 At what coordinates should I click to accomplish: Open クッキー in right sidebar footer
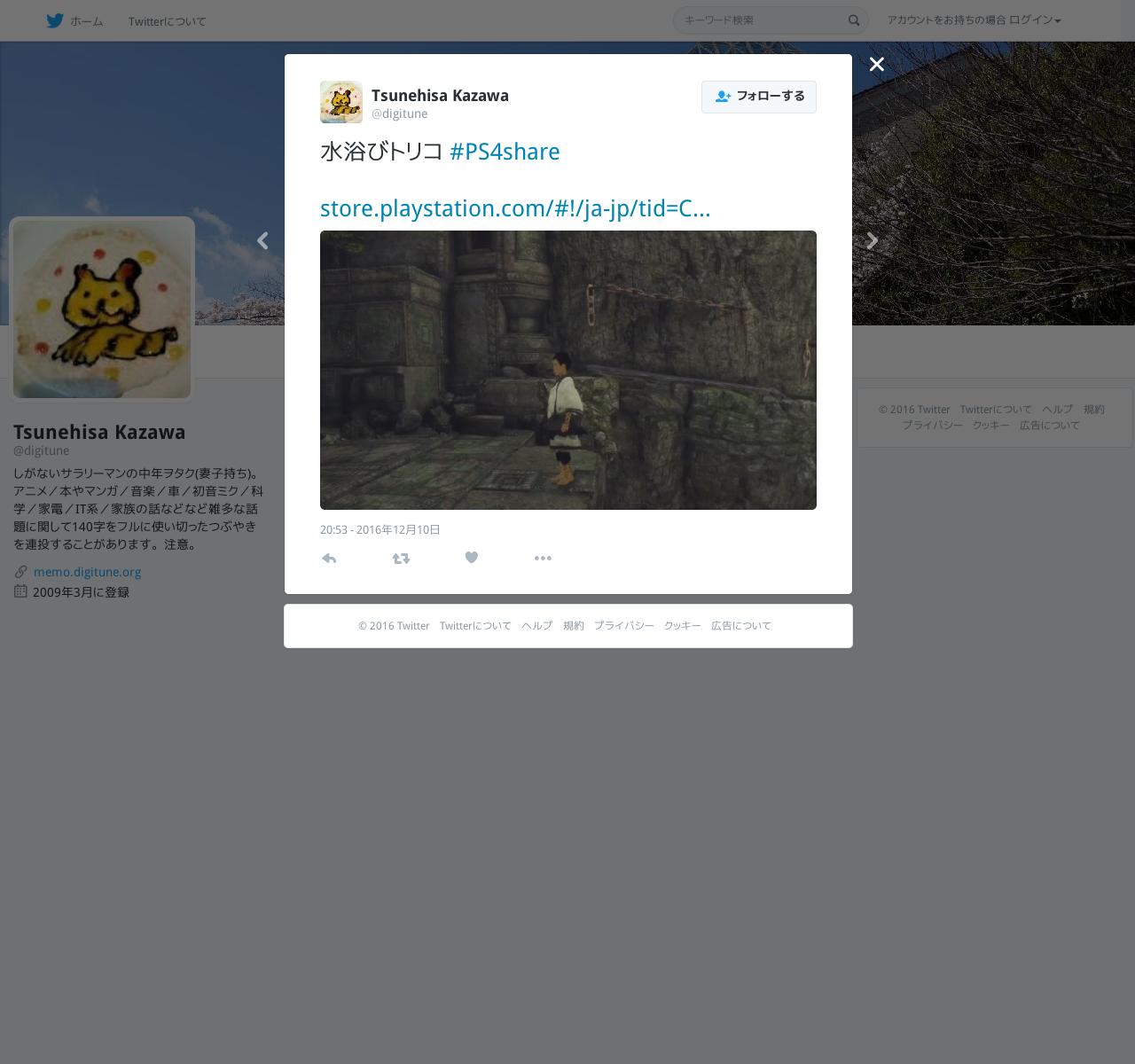click(x=990, y=425)
